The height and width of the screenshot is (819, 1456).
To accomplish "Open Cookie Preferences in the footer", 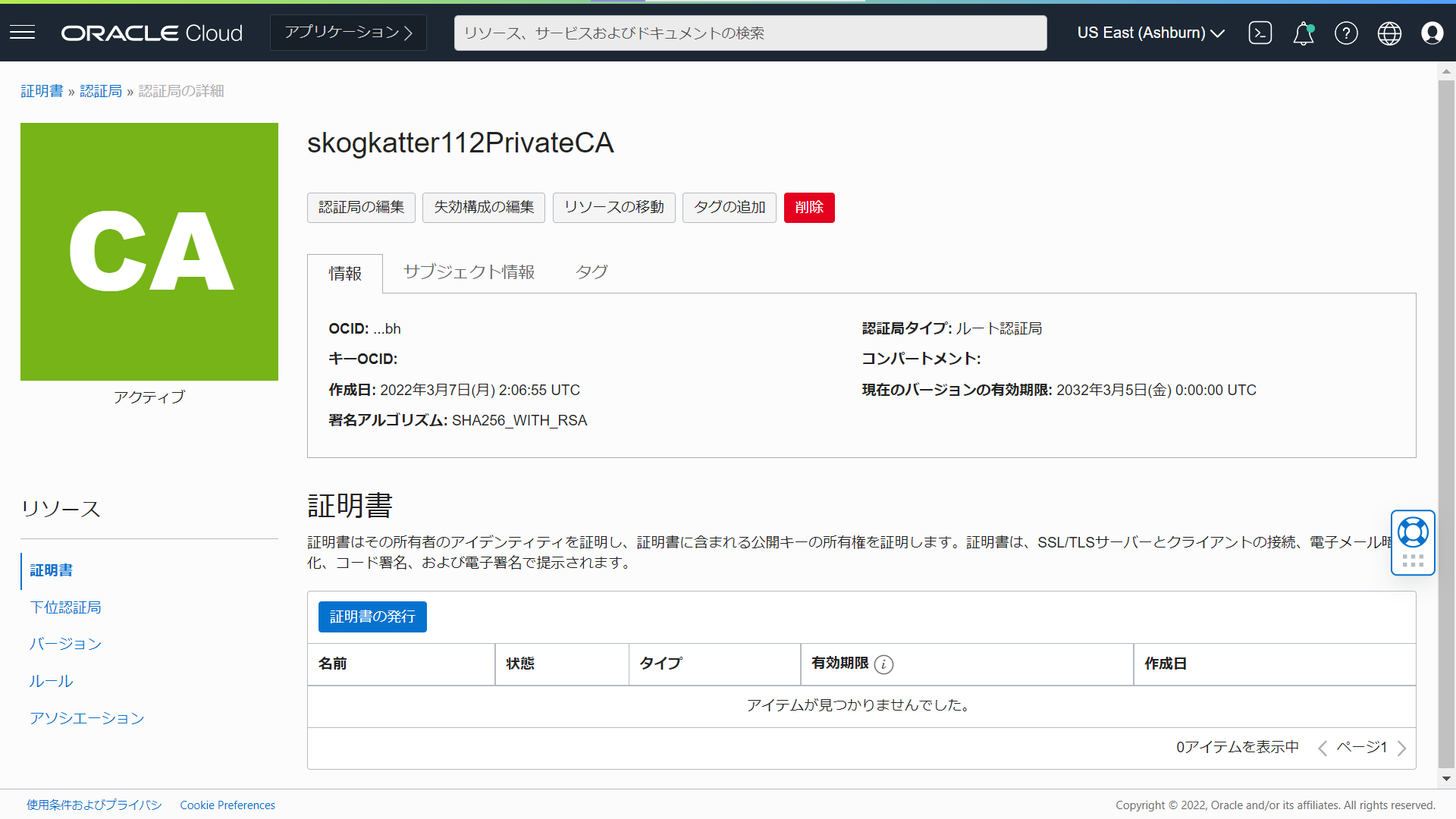I will [x=227, y=805].
